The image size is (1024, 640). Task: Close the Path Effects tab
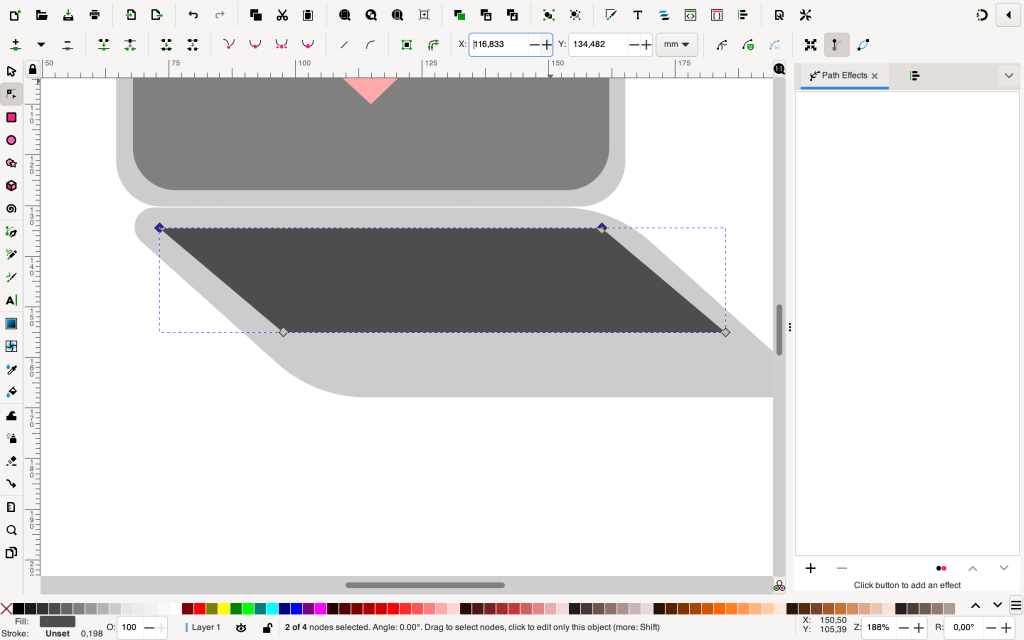pos(874,76)
